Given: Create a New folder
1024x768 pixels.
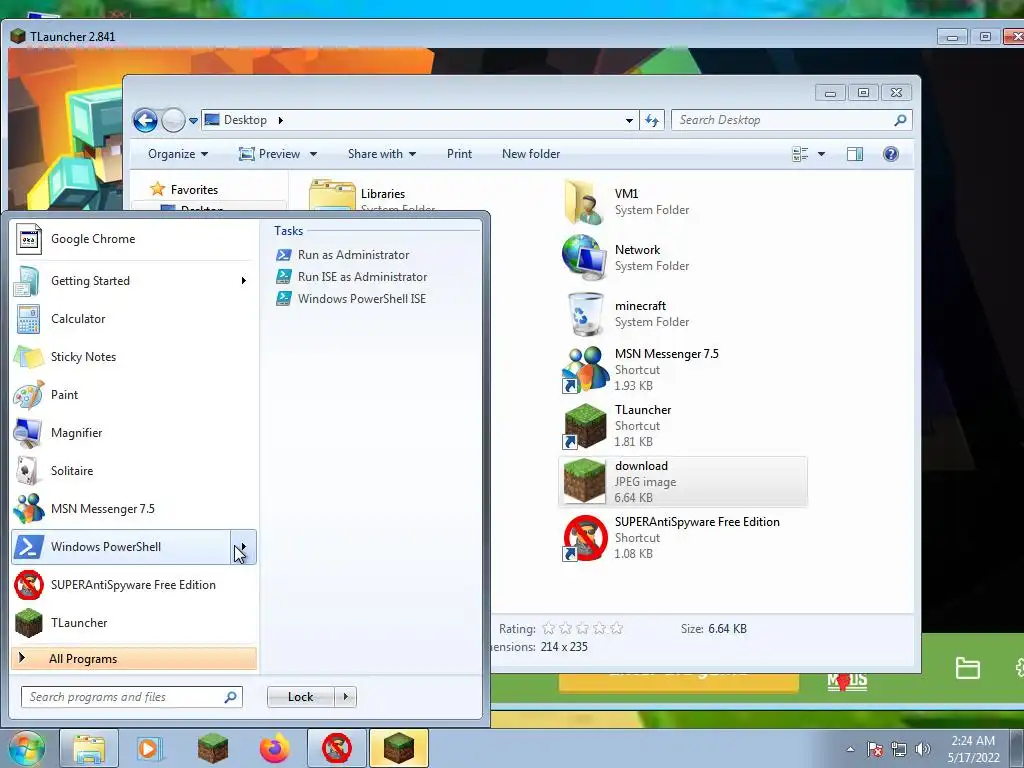Looking at the screenshot, I should coord(531,154).
